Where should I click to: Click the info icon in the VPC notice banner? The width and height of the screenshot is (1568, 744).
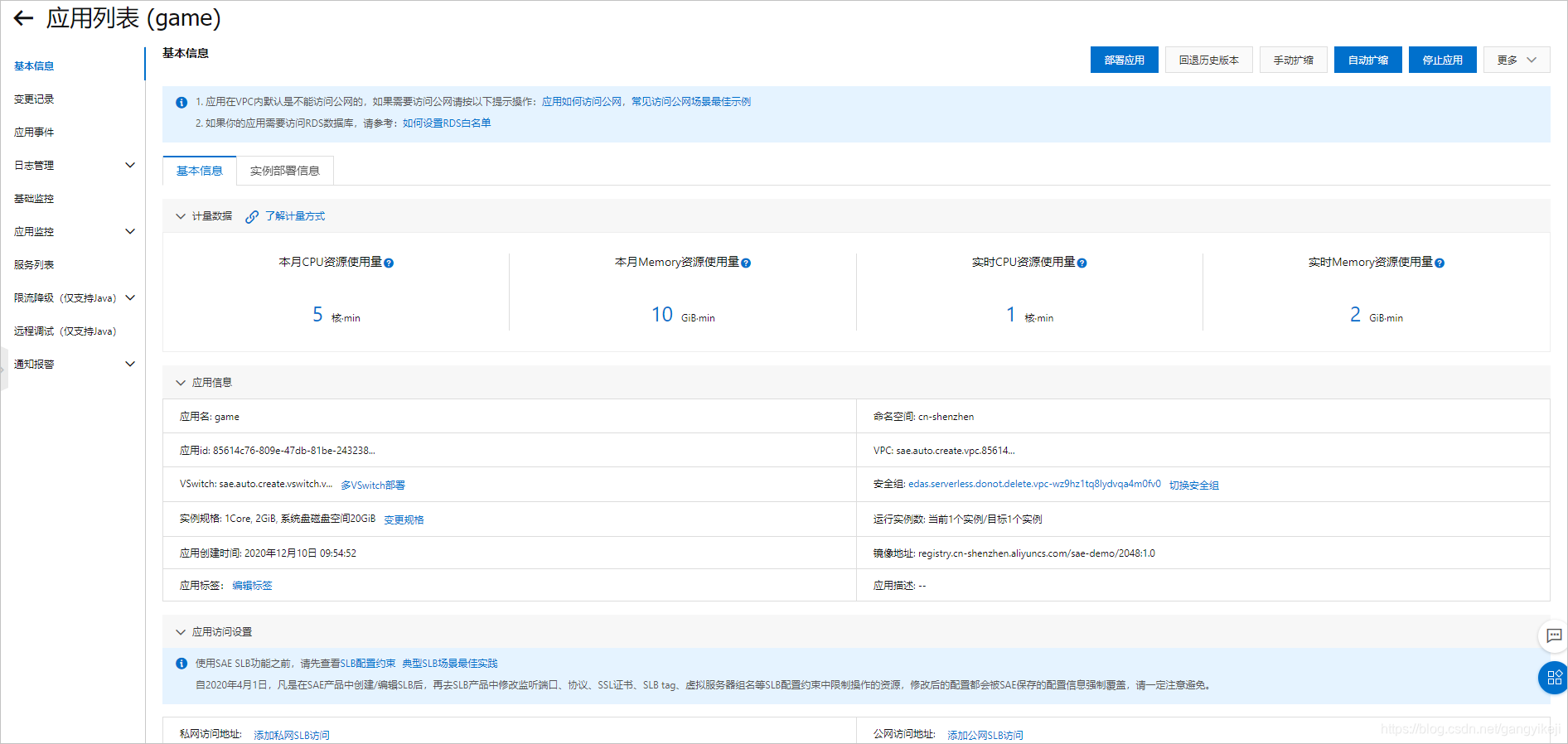[x=181, y=103]
